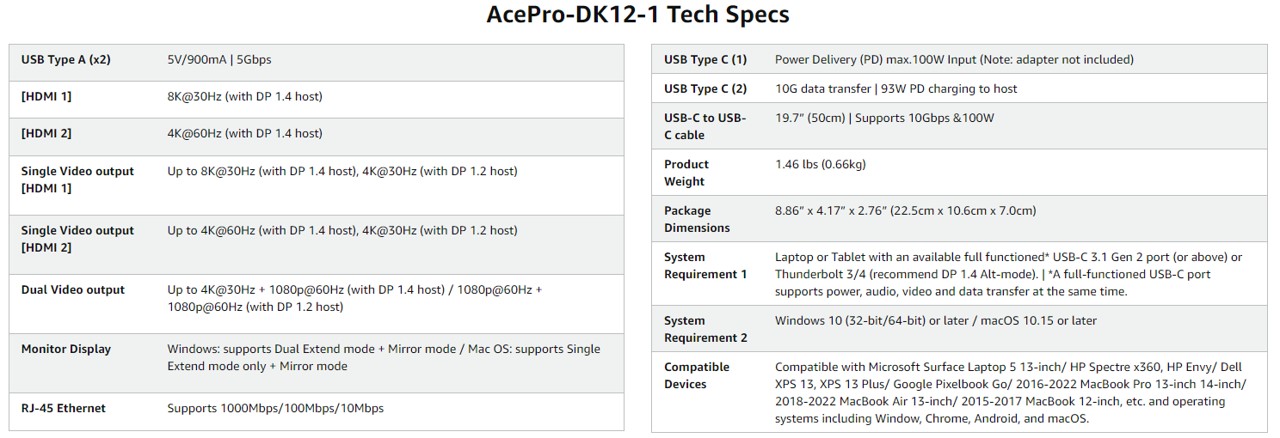This screenshot has width=1280, height=438.
Task: Select the RJ-45 Ethernet label
Action: tap(63, 408)
